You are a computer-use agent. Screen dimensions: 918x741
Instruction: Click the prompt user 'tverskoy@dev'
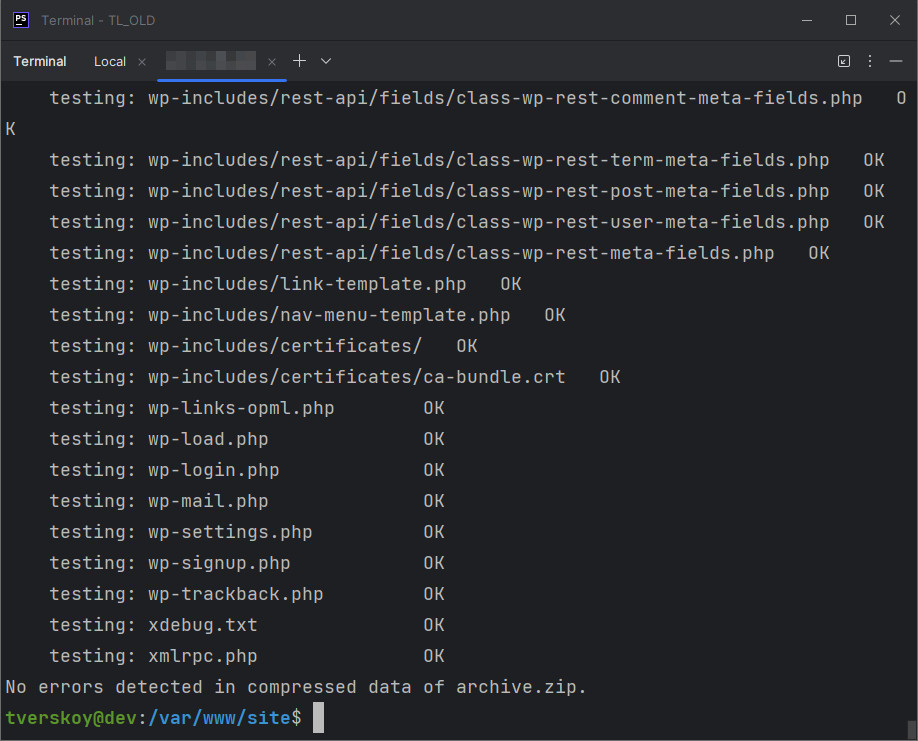click(x=71, y=718)
